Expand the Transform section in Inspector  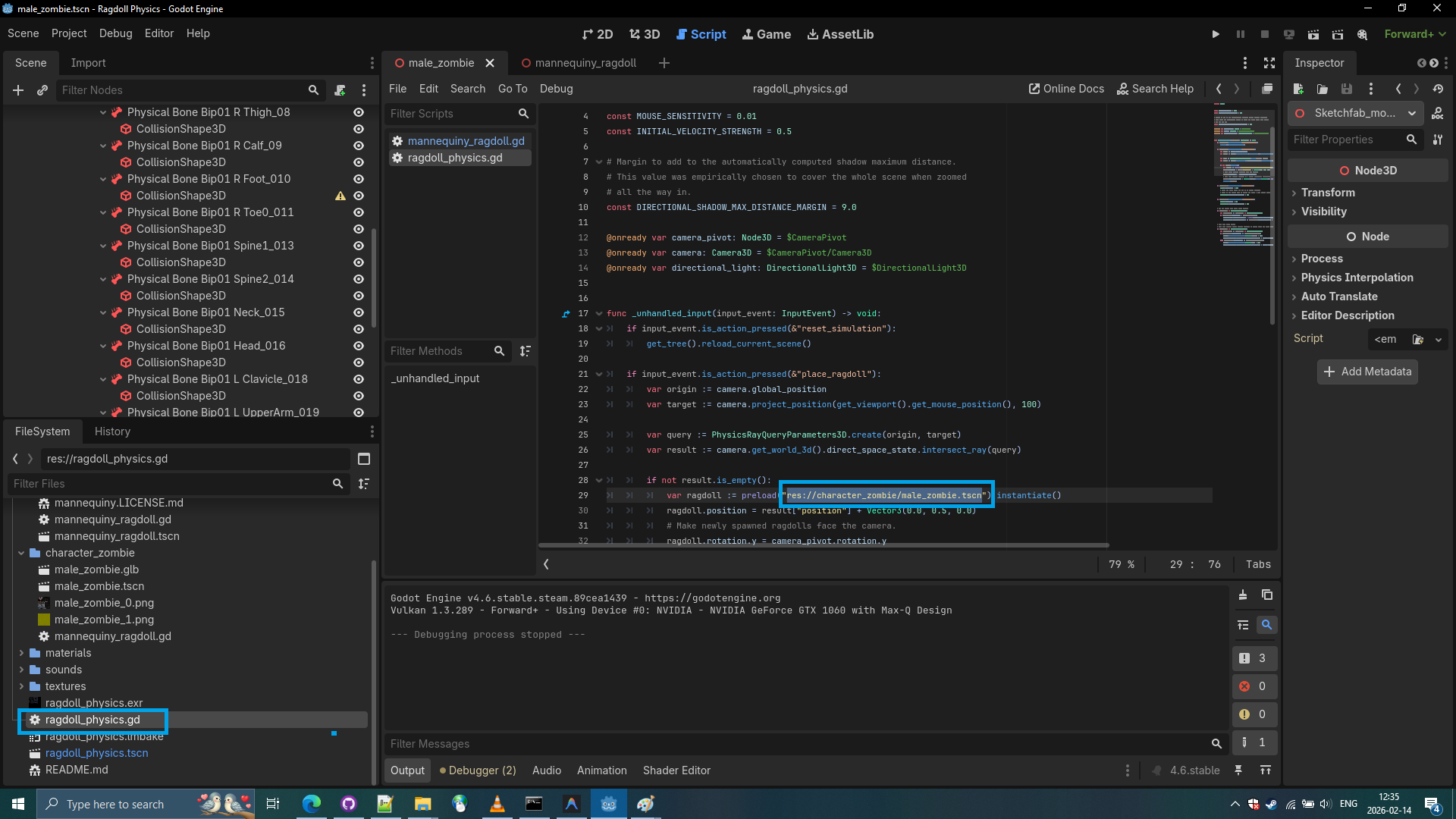tap(1327, 193)
